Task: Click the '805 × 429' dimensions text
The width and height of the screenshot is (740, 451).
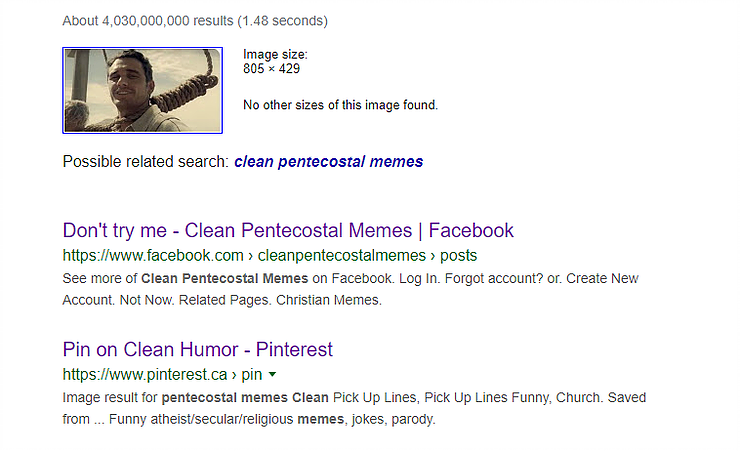Action: tap(271, 69)
